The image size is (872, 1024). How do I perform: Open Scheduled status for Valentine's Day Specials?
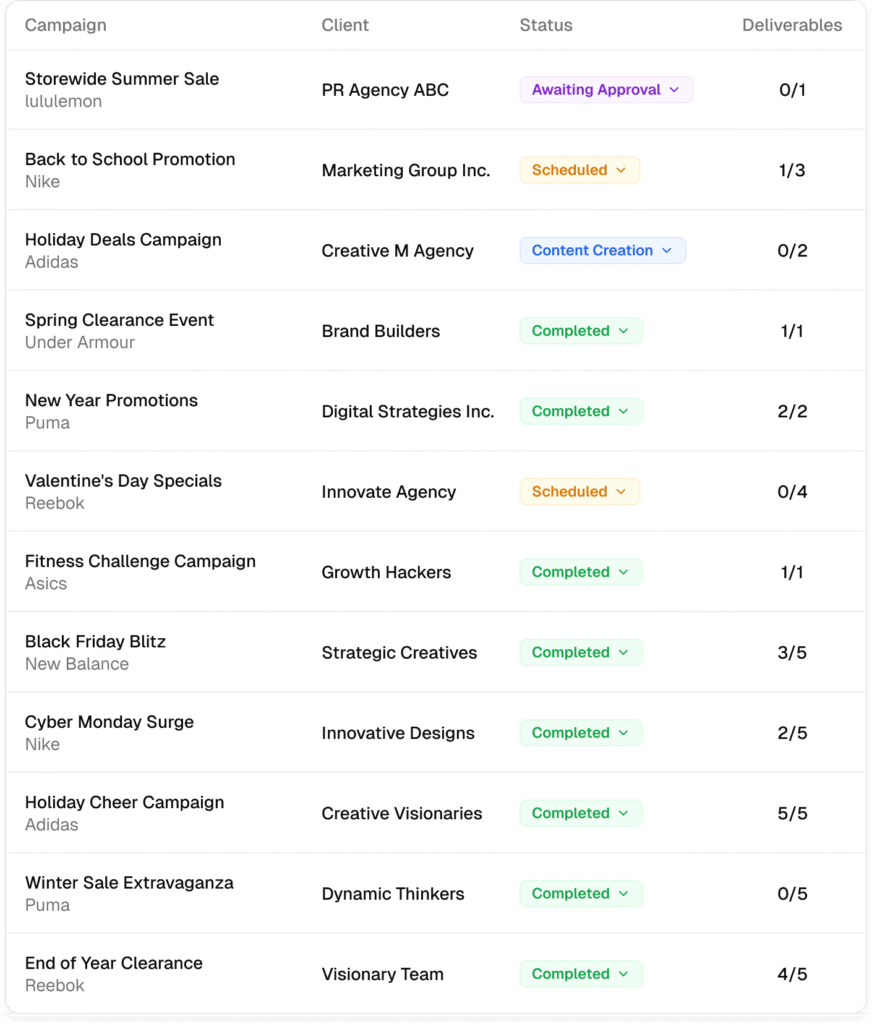[579, 492]
